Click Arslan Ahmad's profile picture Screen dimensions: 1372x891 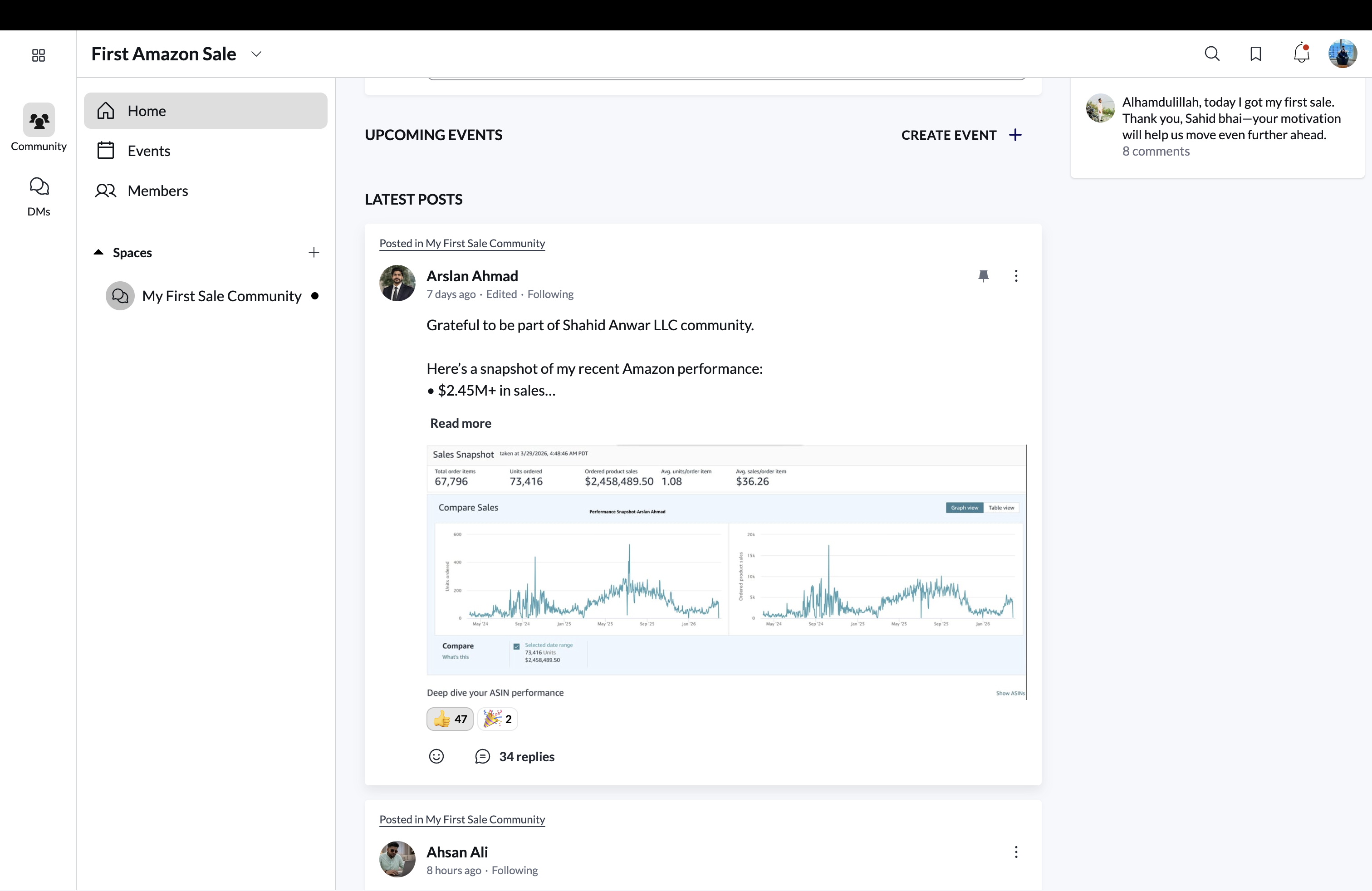(397, 283)
